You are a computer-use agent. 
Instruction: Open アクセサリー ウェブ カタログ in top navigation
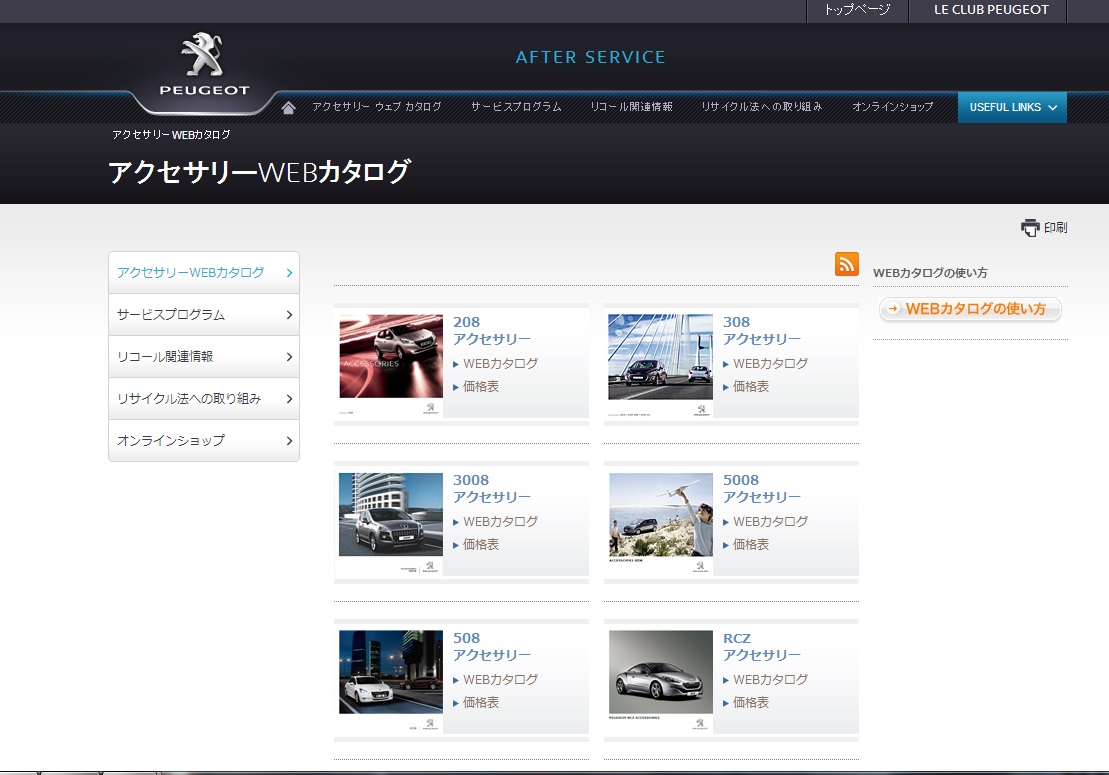point(377,107)
